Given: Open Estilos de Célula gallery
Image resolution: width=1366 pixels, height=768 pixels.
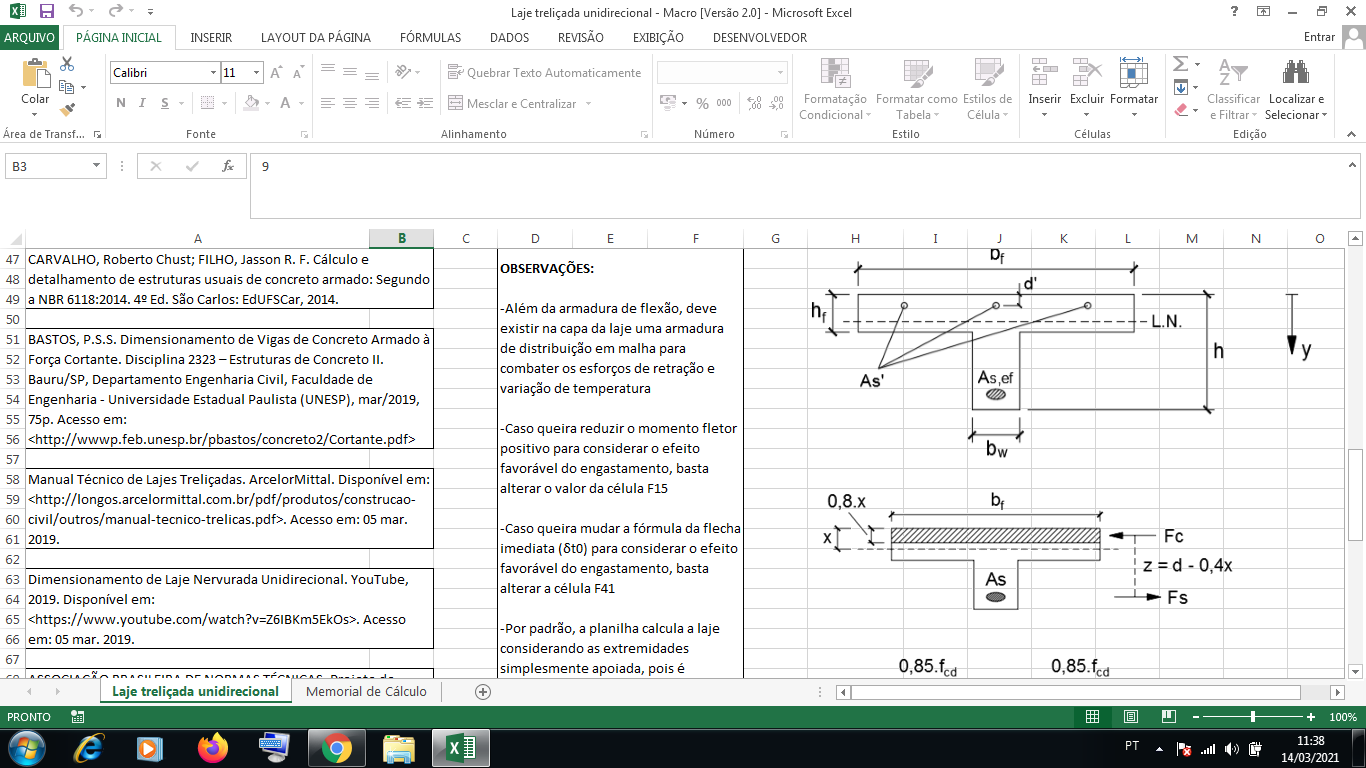Looking at the screenshot, I should click(987, 88).
